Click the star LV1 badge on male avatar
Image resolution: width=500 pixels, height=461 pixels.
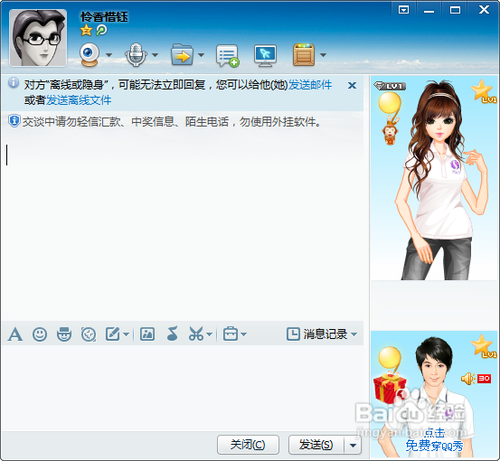[483, 346]
